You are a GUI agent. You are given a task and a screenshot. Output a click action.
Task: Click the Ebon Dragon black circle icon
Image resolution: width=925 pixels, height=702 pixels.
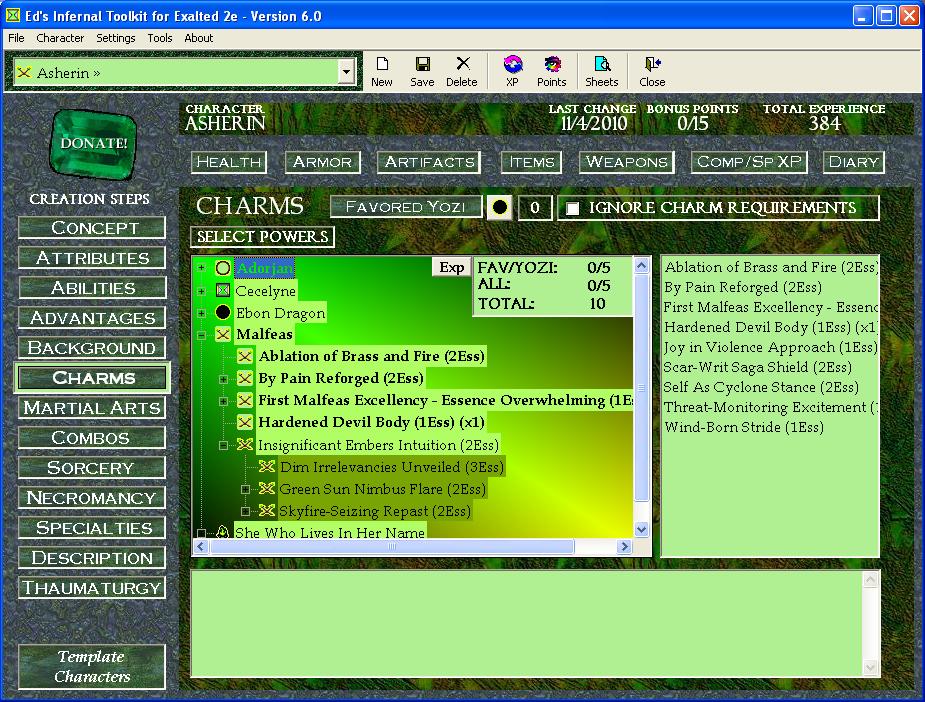(x=223, y=312)
